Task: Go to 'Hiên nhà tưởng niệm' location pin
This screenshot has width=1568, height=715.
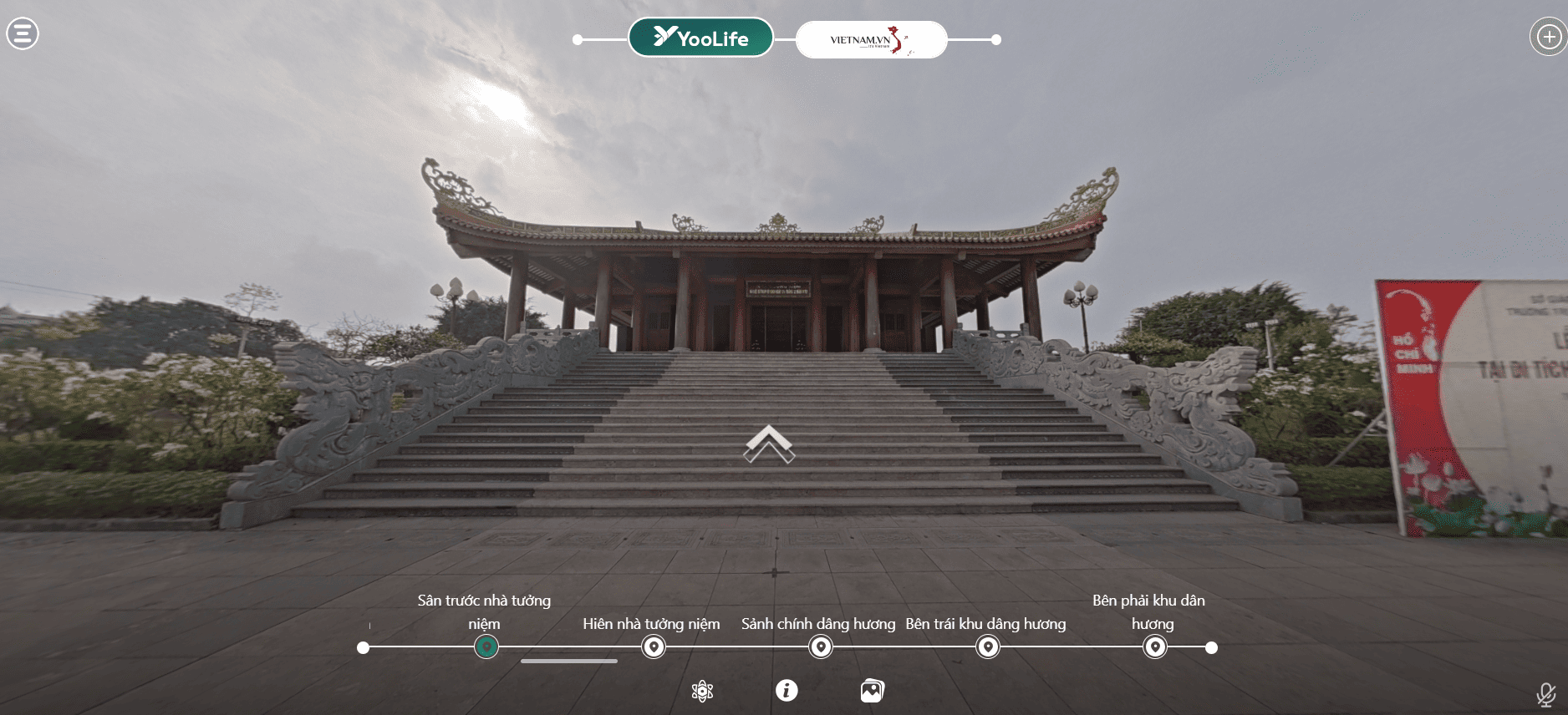Action: tap(654, 647)
